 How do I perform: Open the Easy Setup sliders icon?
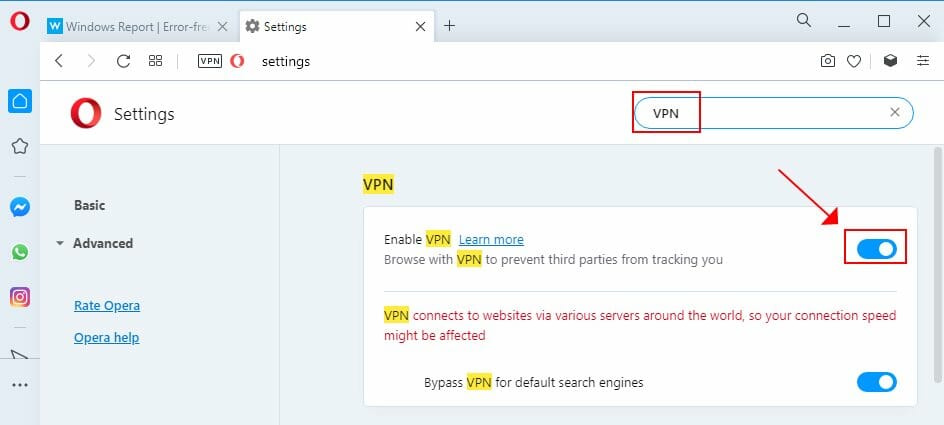[922, 60]
